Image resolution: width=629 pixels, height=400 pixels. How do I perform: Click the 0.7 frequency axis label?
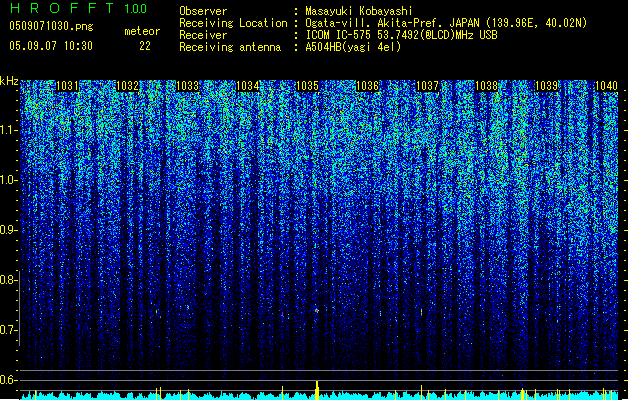(8, 330)
